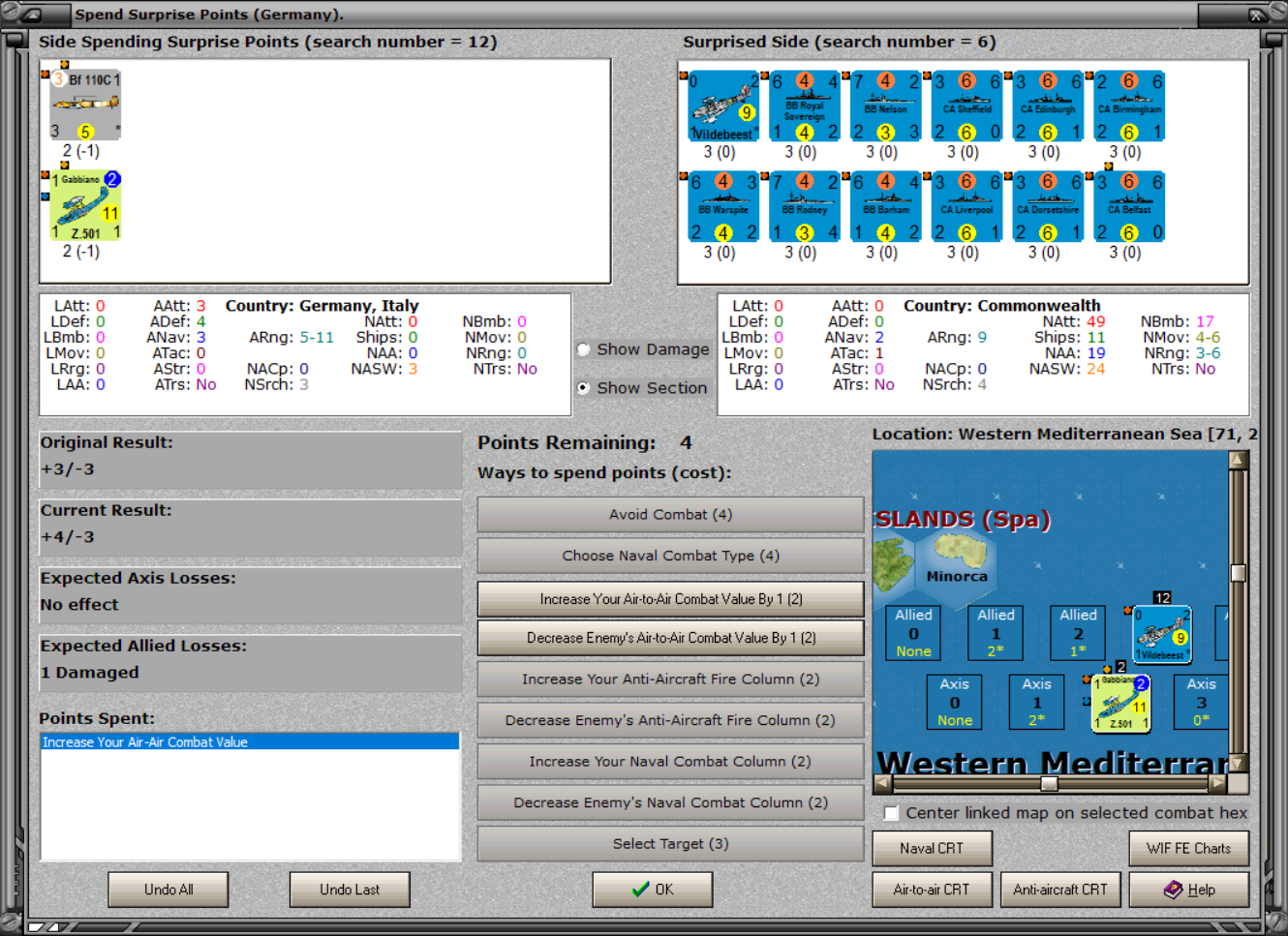Image resolution: width=1288 pixels, height=936 pixels.
Task: Click the 'Country: Commonwealth' label
Action: point(1001,306)
